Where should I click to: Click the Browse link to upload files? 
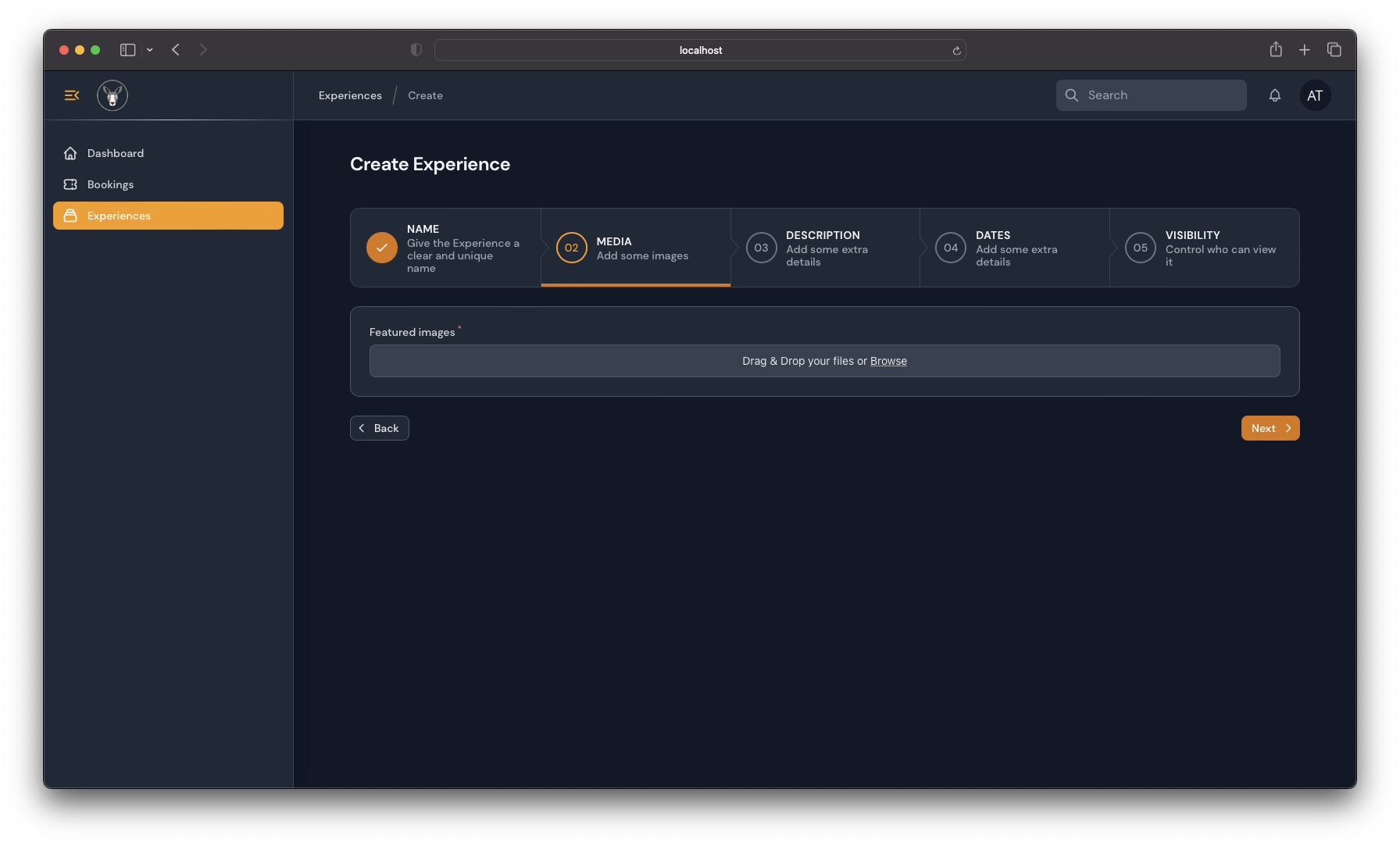[x=888, y=361]
